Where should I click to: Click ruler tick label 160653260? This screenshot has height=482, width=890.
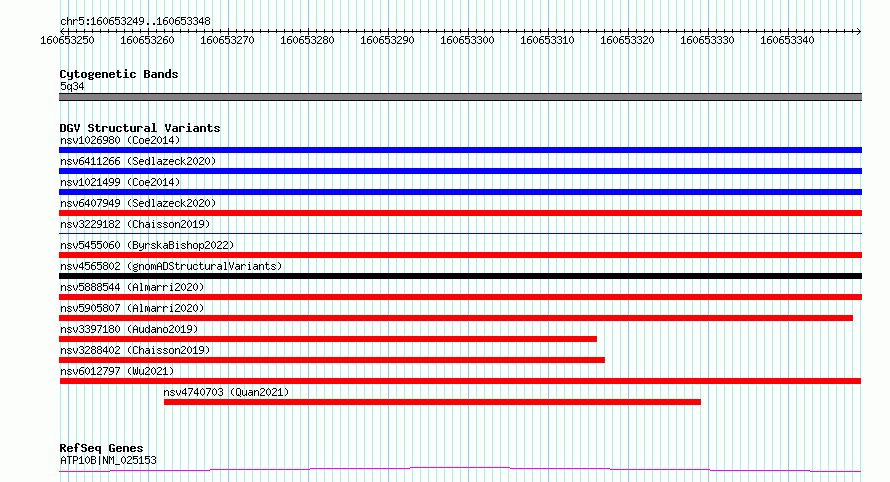click(147, 40)
